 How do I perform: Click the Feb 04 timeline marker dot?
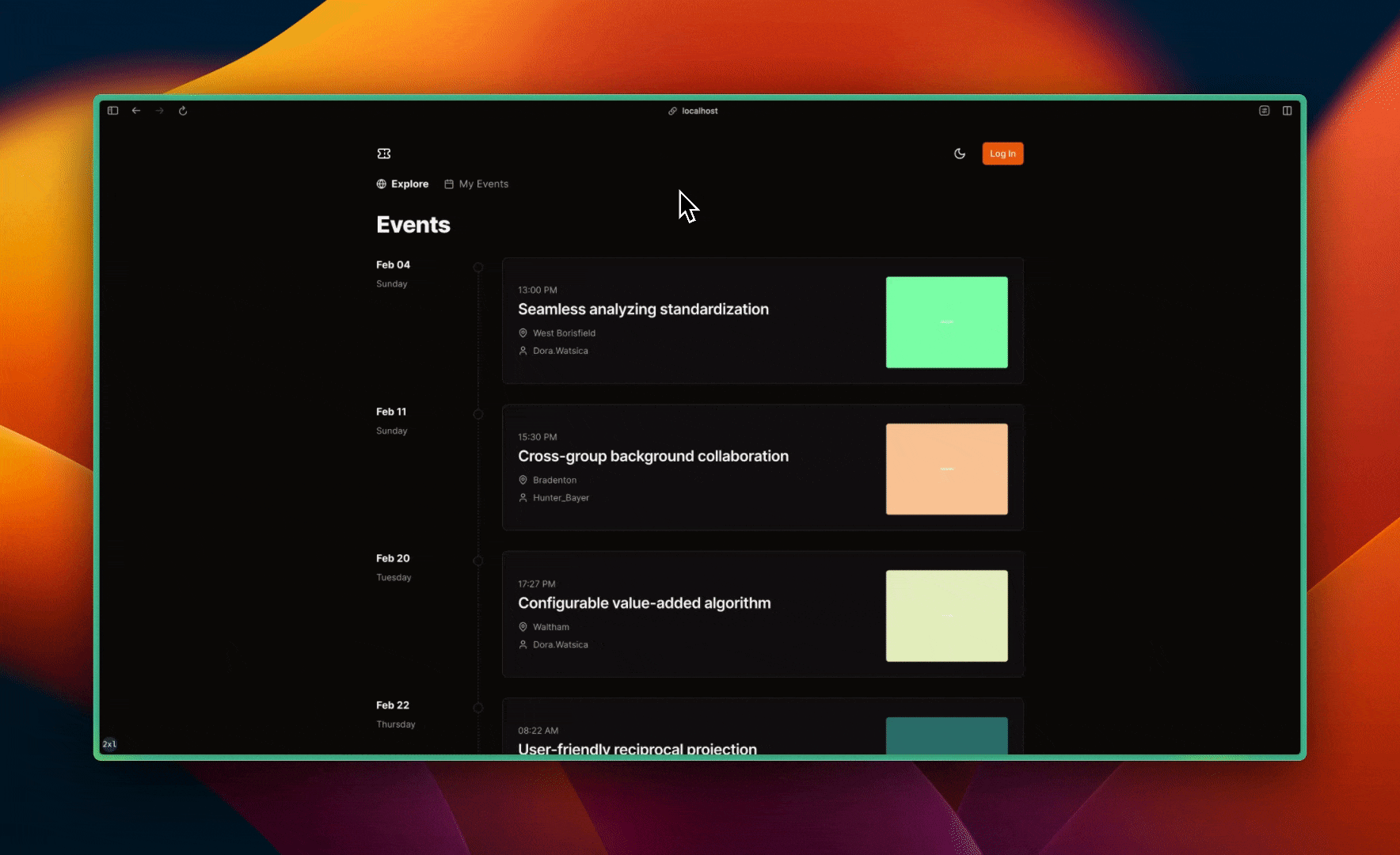coord(478,268)
